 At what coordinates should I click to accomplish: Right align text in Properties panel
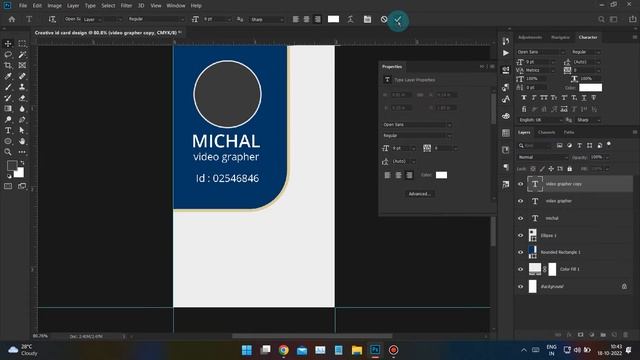tap(409, 175)
